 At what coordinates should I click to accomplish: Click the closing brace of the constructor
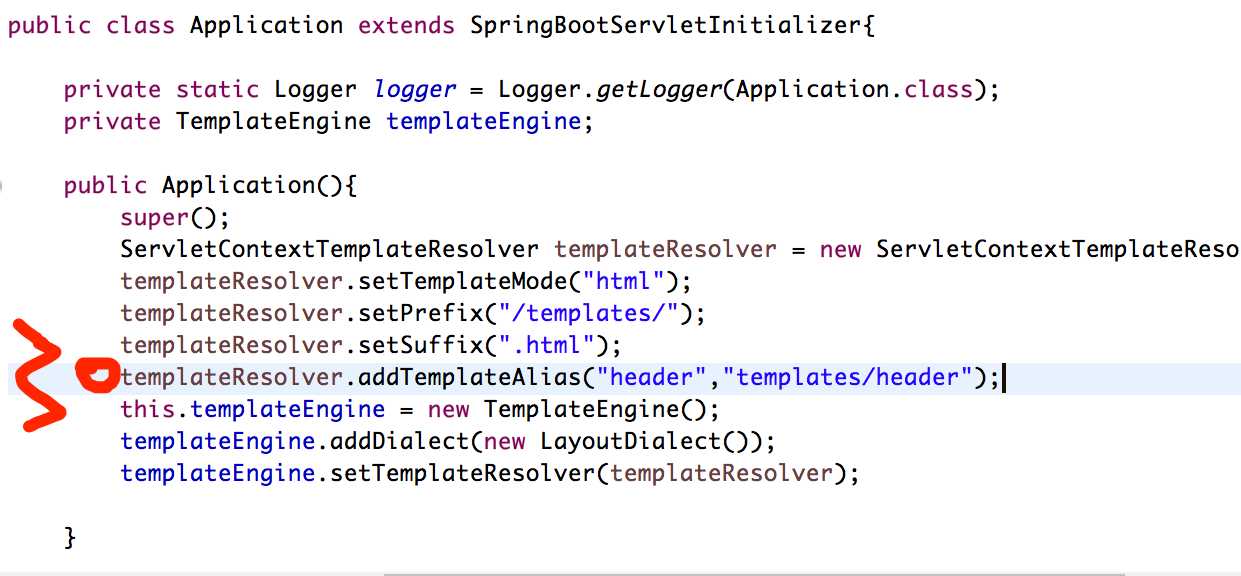pos(70,538)
